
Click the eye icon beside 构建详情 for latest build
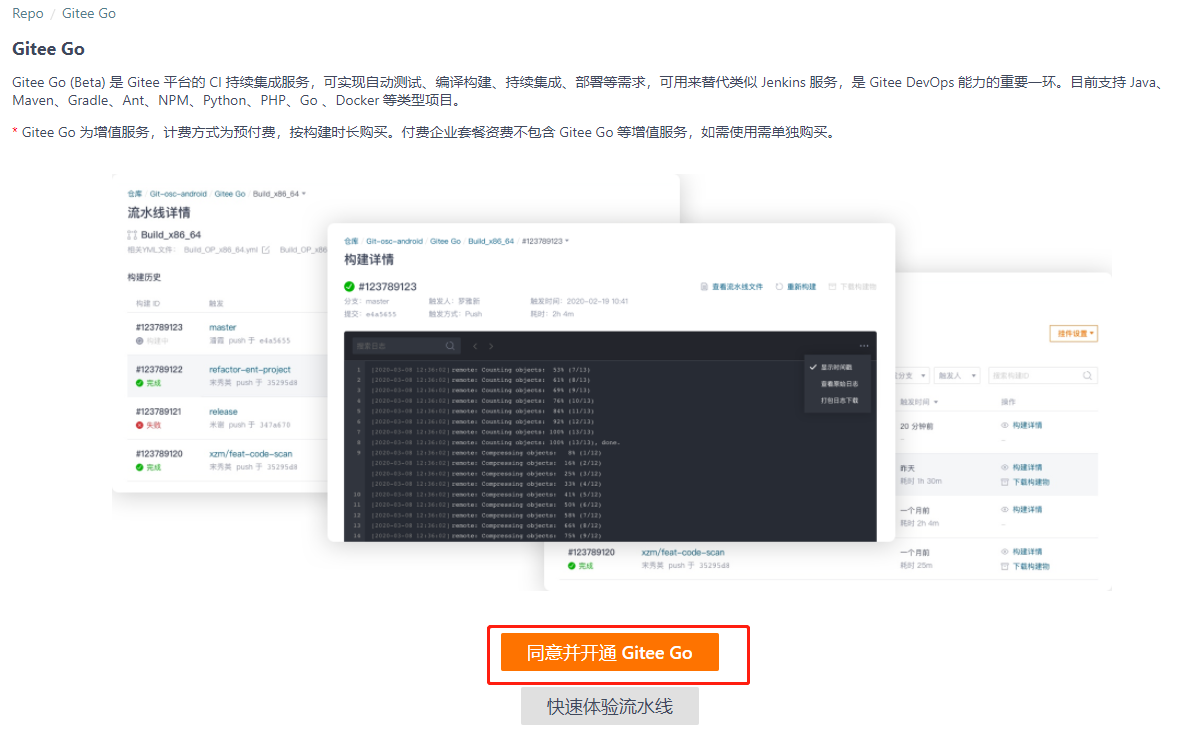[1004, 427]
